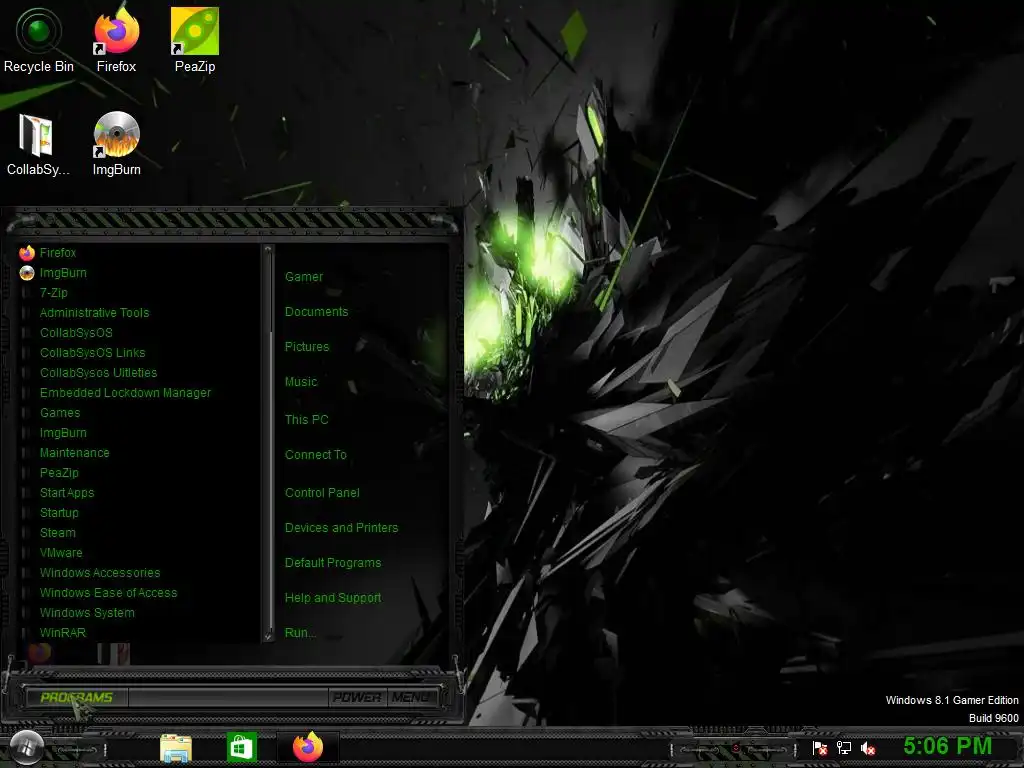
Task: Click the start menu search box
Action: [229, 697]
